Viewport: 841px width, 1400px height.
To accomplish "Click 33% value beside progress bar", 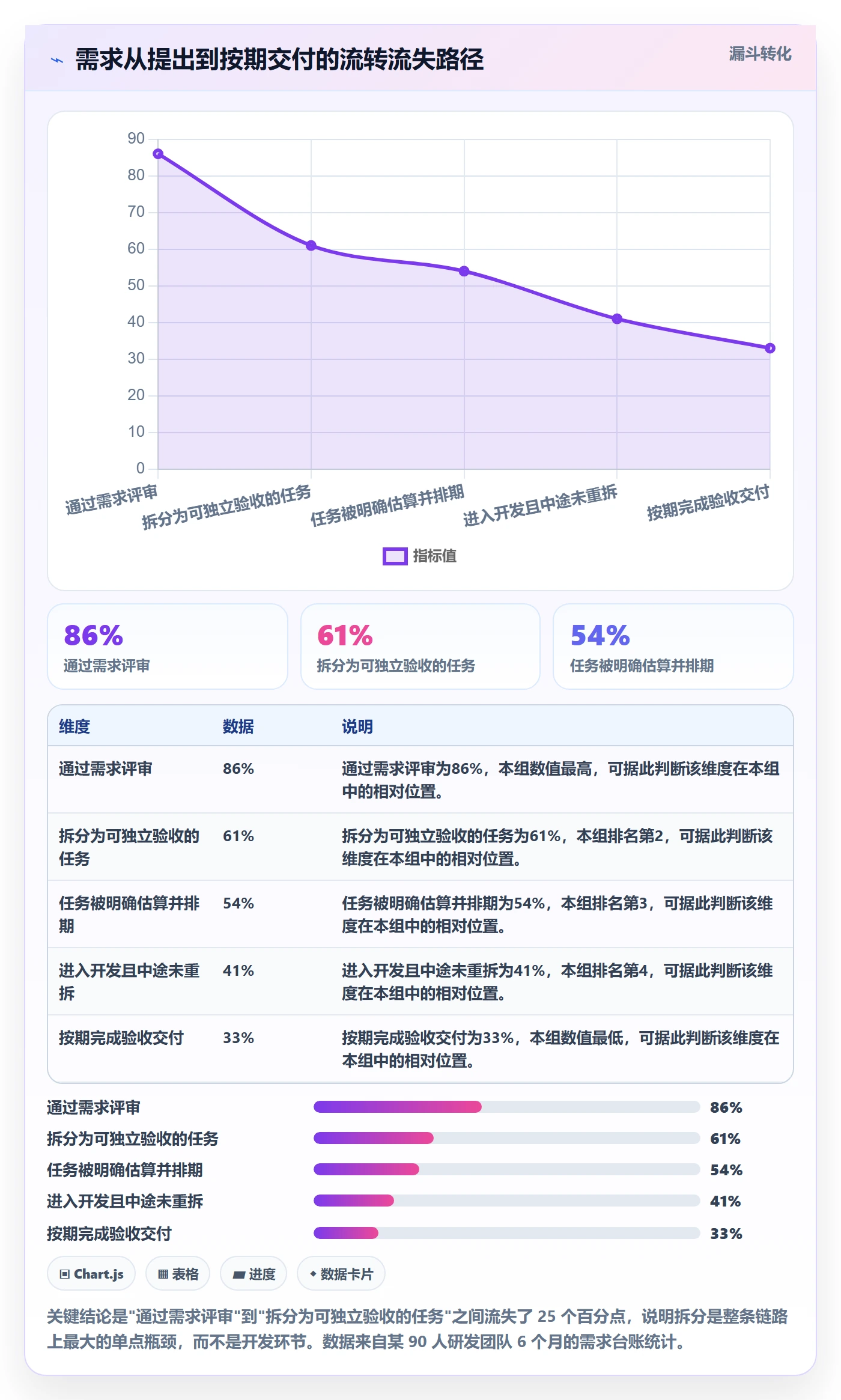I will [726, 1234].
